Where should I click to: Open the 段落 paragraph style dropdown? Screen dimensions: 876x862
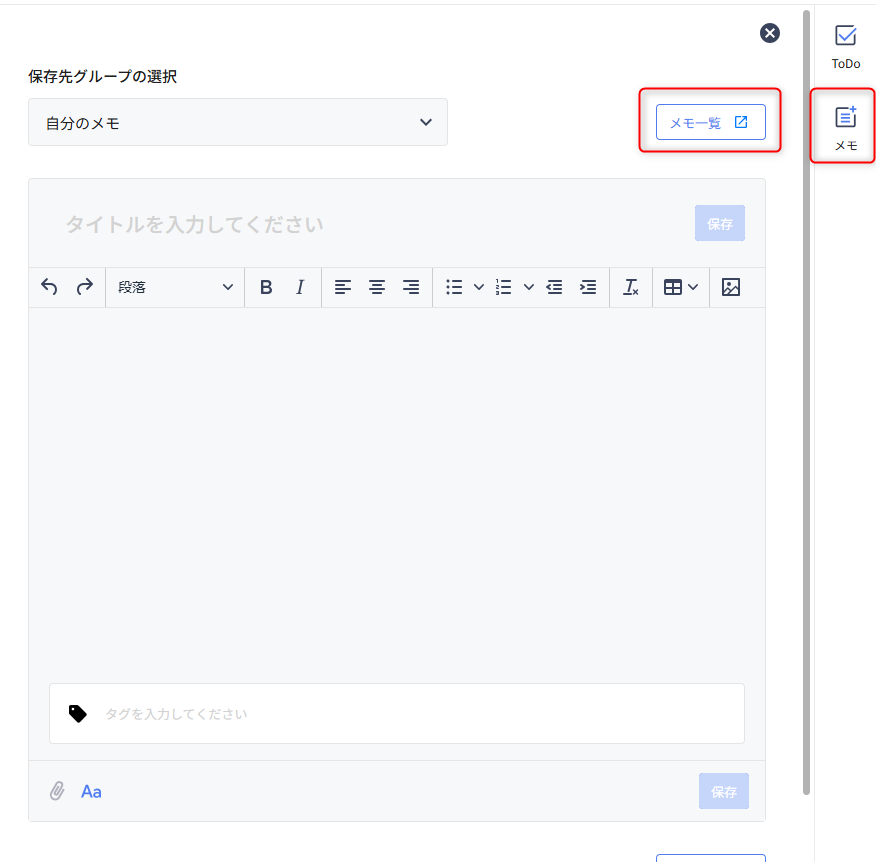[x=175, y=287]
